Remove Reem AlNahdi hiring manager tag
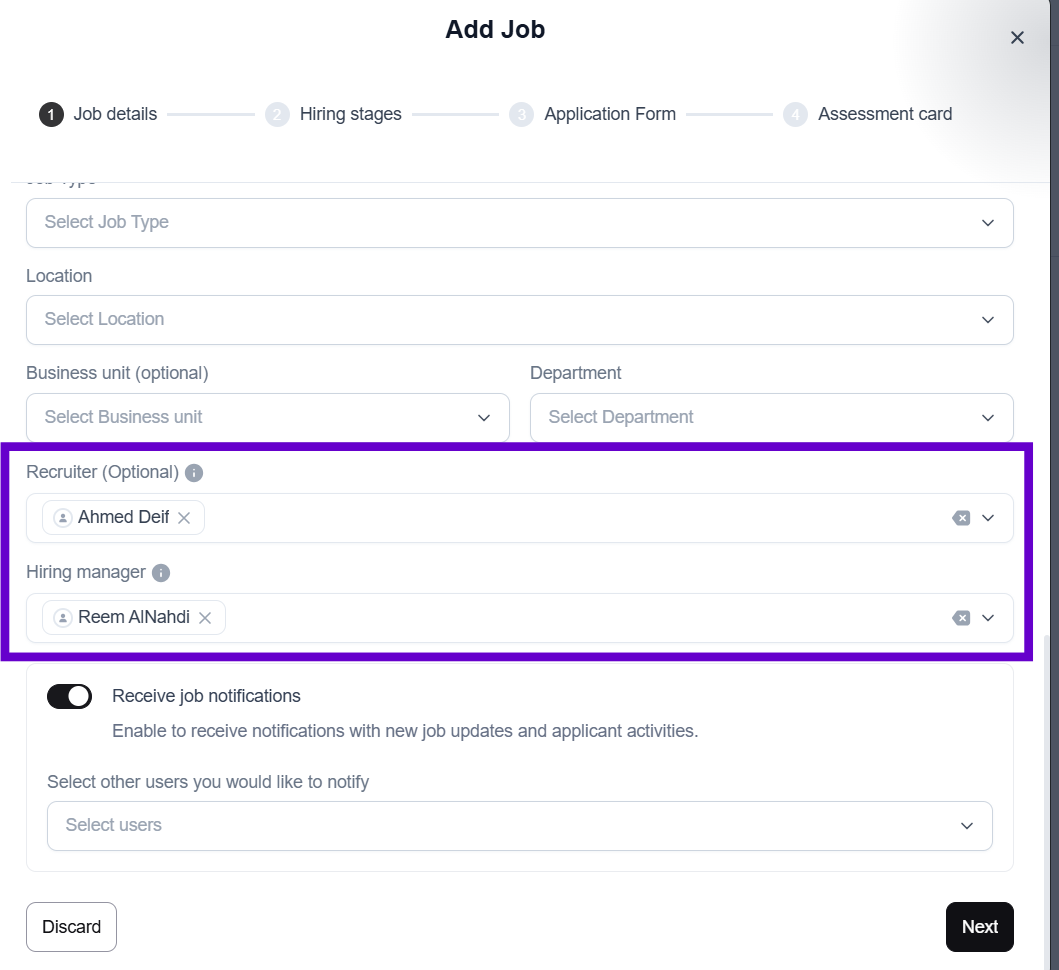The width and height of the screenshot is (1059, 970). (205, 618)
